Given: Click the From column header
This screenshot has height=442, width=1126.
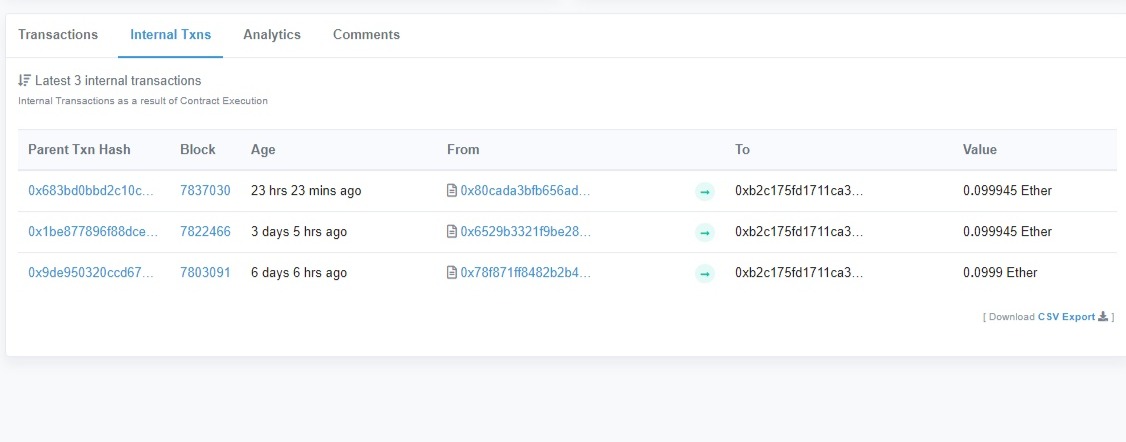Looking at the screenshot, I should point(462,150).
